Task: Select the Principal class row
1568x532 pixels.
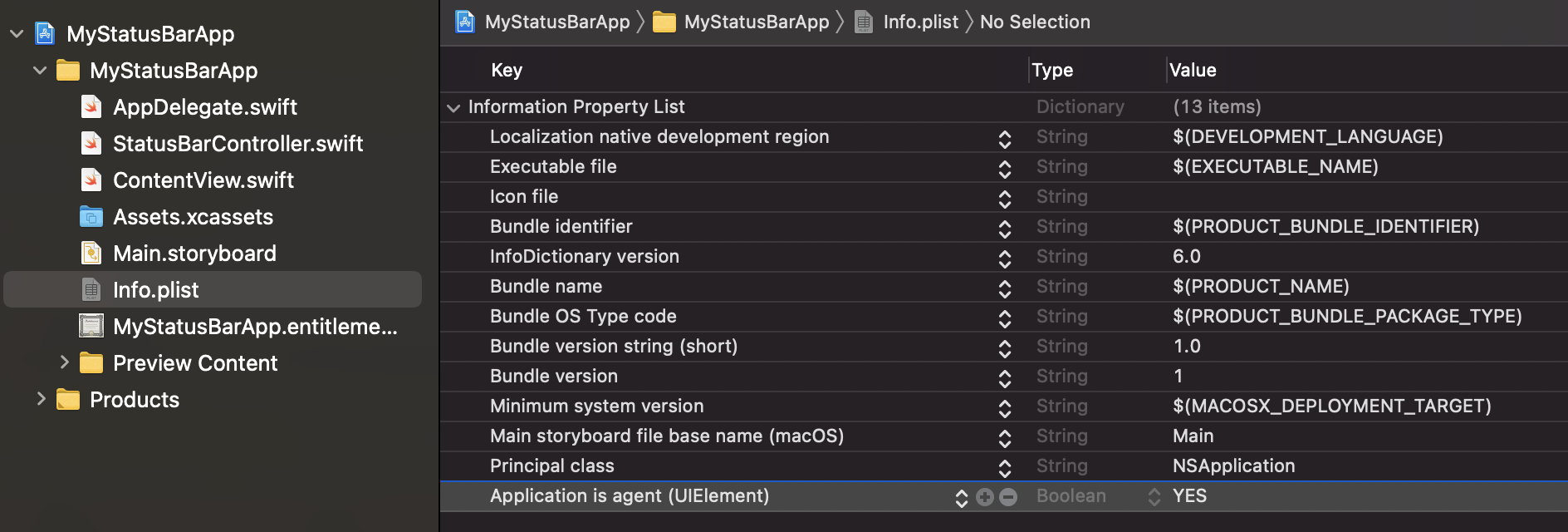Action: coord(552,466)
